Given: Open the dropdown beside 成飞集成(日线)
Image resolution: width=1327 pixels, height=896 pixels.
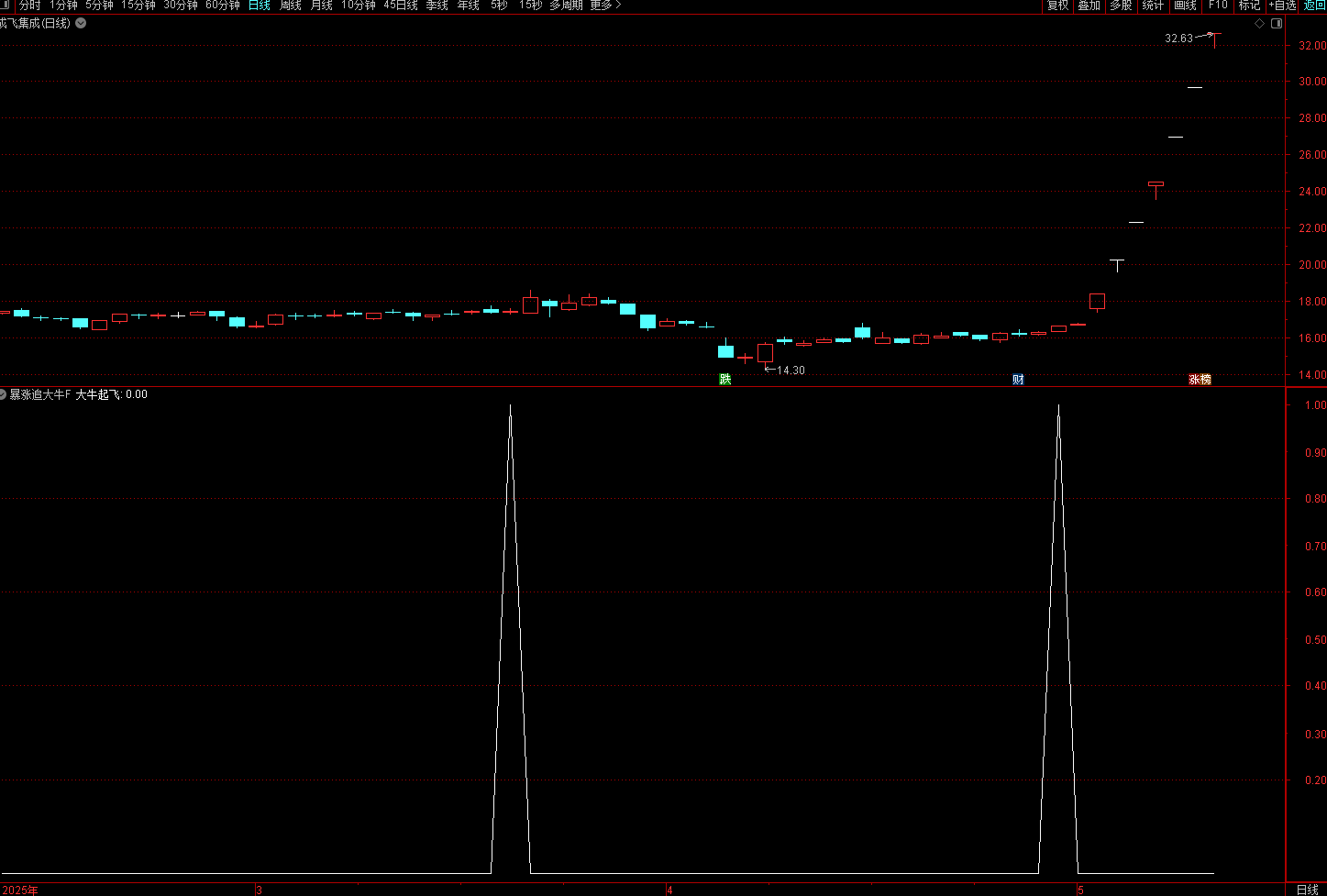Looking at the screenshot, I should click(81, 23).
